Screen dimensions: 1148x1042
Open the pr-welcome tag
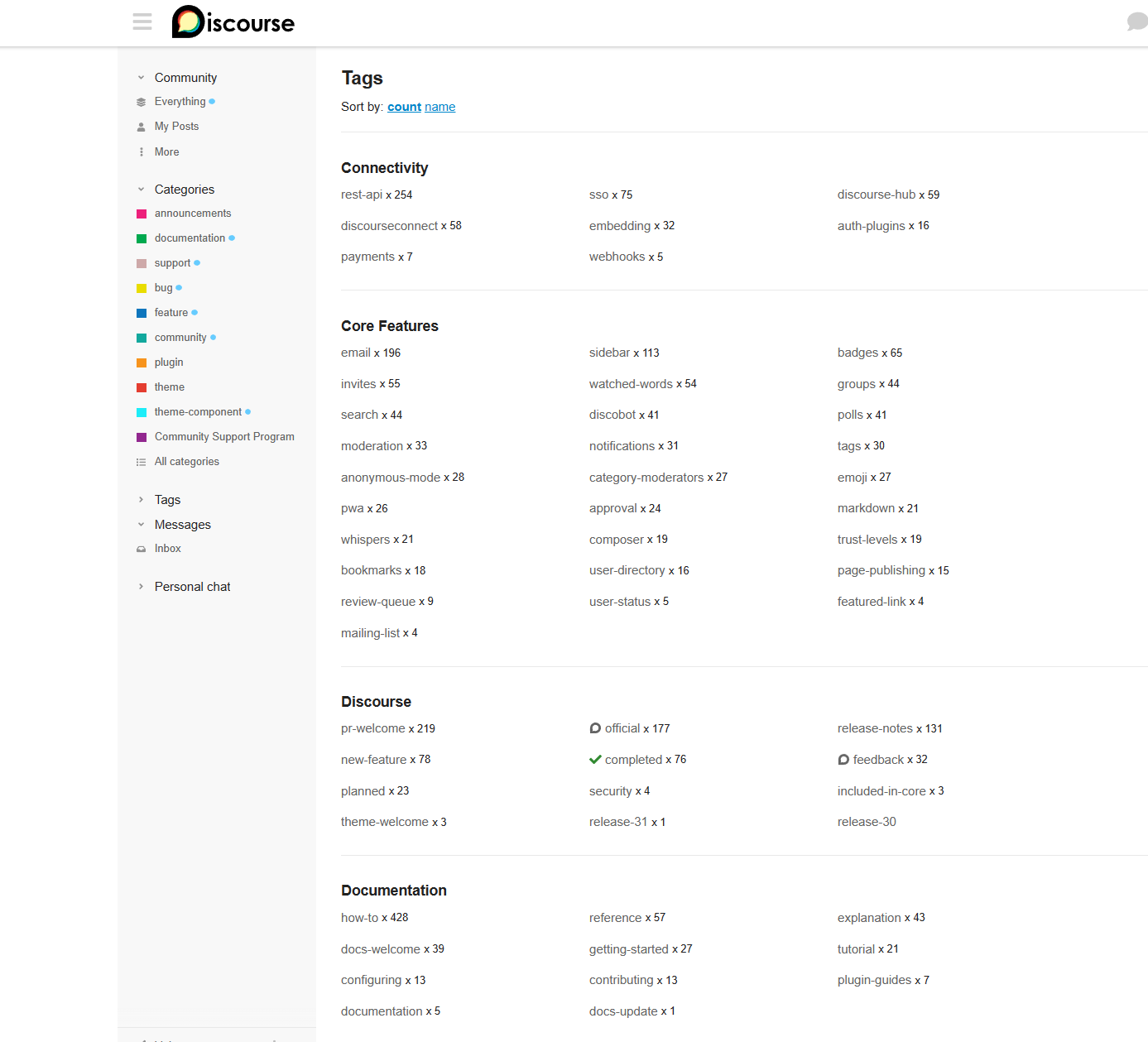pyautogui.click(x=373, y=728)
